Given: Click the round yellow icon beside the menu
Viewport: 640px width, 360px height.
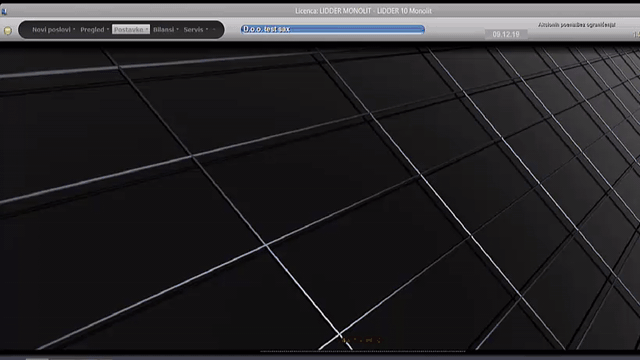Looking at the screenshot, I should tap(8, 31).
